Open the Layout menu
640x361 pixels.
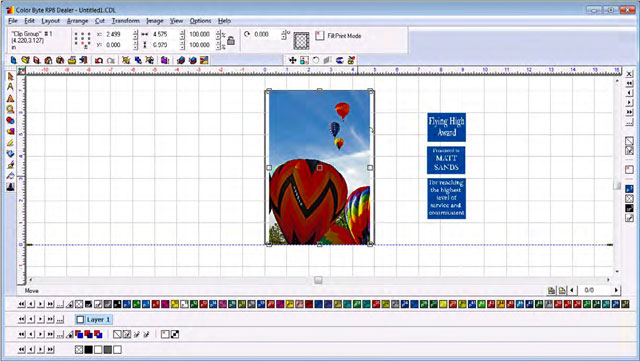click(51, 21)
